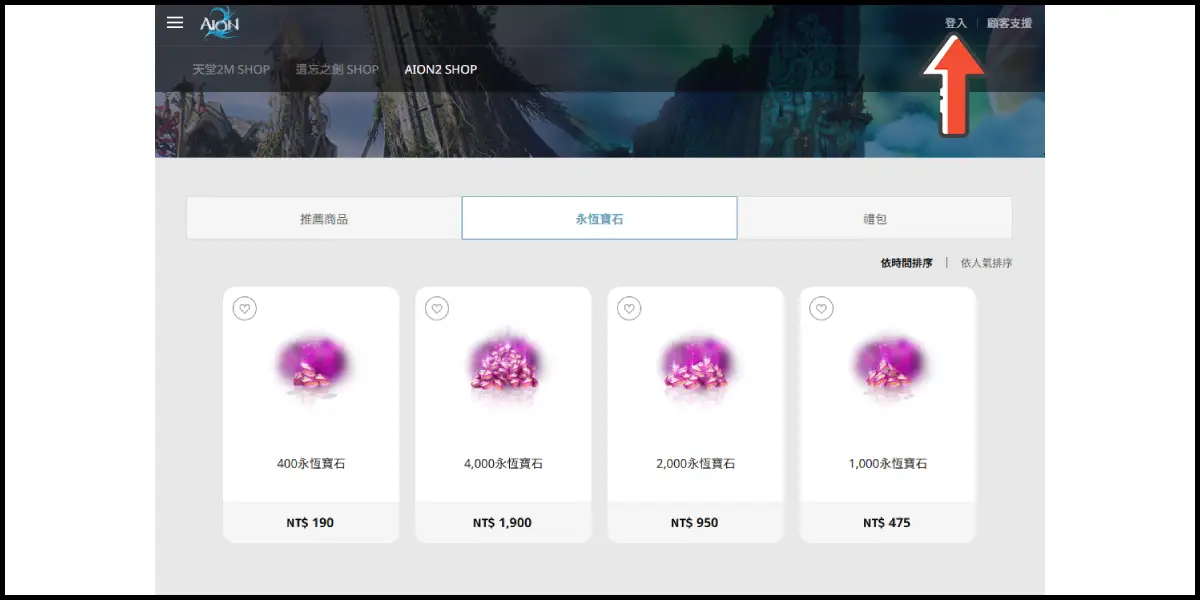Sort items by 依時間排序
The image size is (1200, 600).
[x=907, y=263]
